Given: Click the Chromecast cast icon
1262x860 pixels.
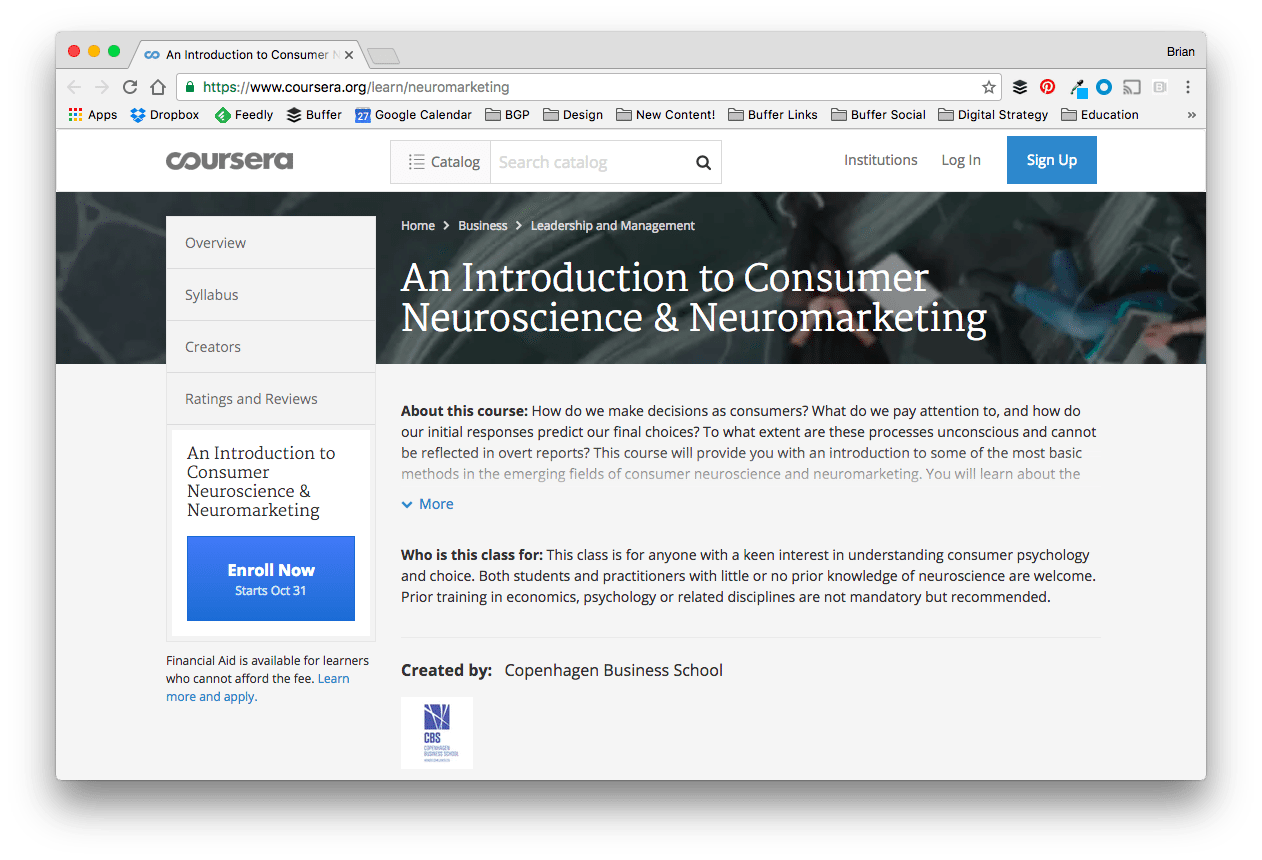Looking at the screenshot, I should (1131, 87).
